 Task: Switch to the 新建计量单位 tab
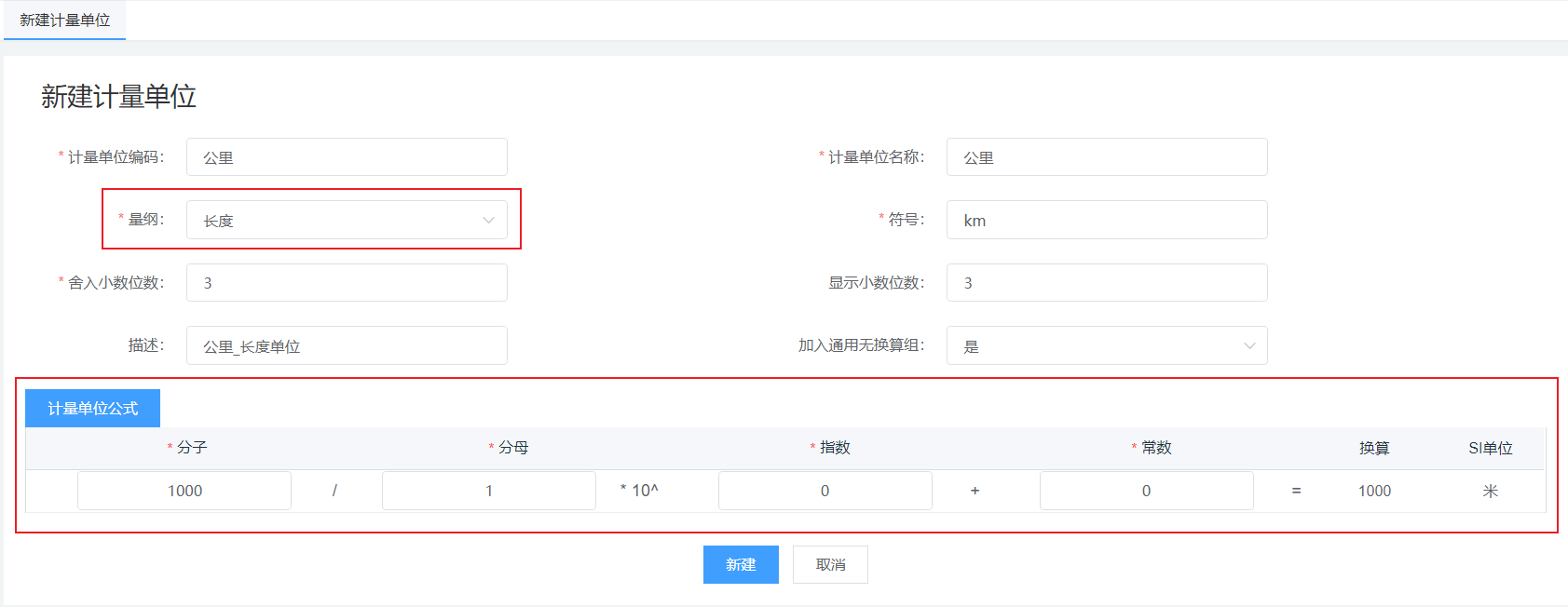(64, 20)
